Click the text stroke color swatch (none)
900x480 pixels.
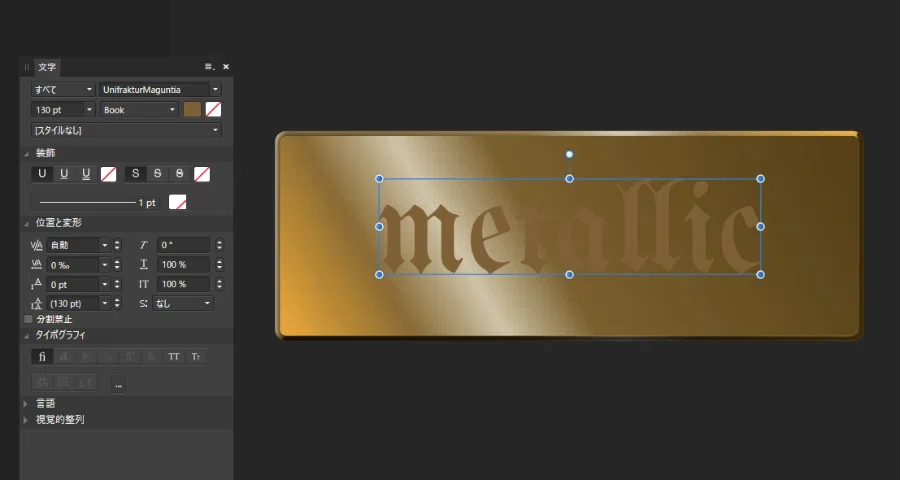click(214, 110)
